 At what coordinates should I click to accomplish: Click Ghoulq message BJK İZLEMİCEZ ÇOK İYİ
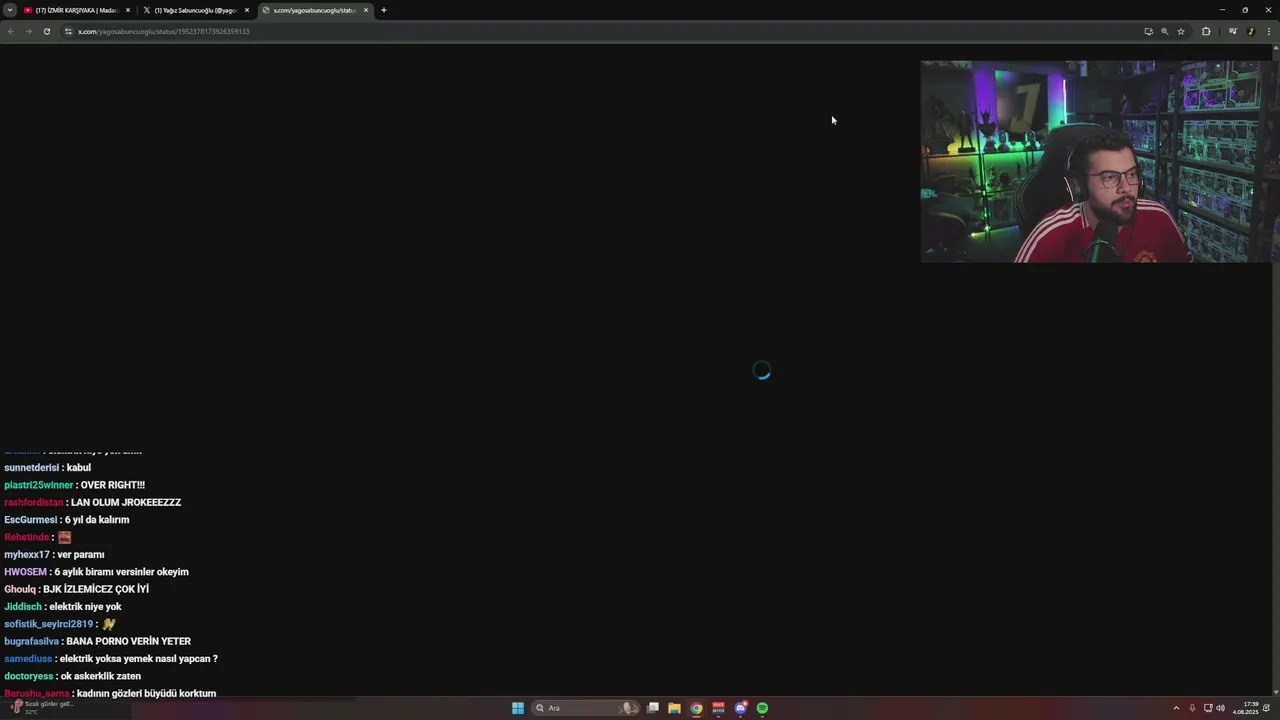(x=96, y=589)
